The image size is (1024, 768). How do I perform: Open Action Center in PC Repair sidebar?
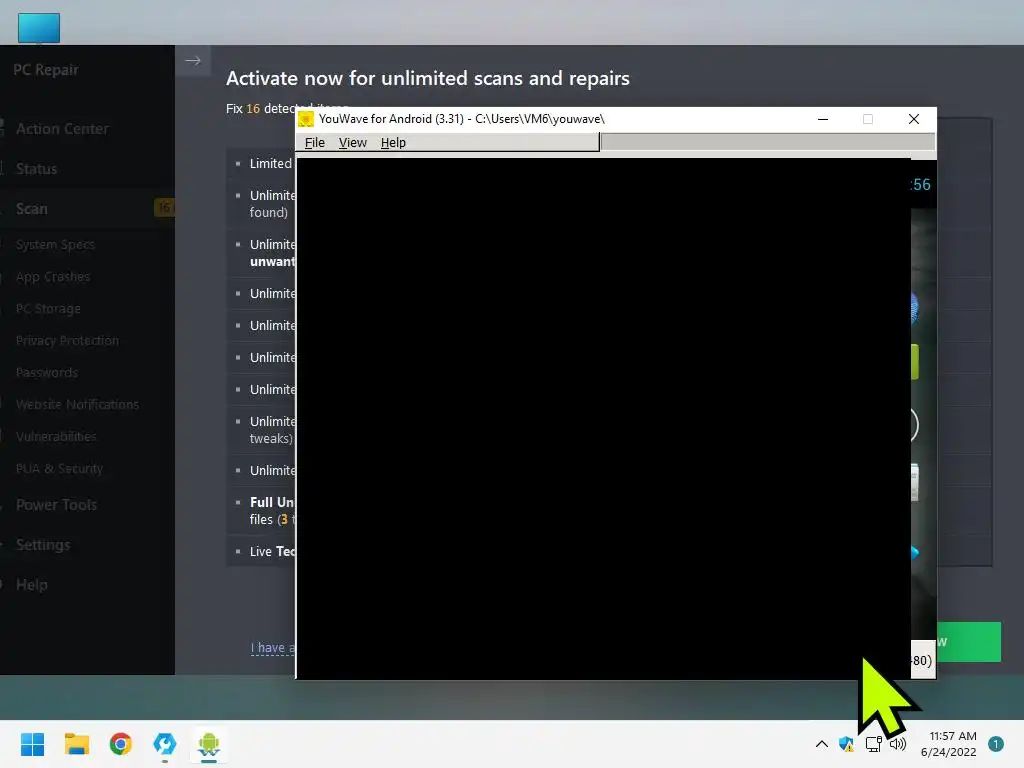coord(62,129)
